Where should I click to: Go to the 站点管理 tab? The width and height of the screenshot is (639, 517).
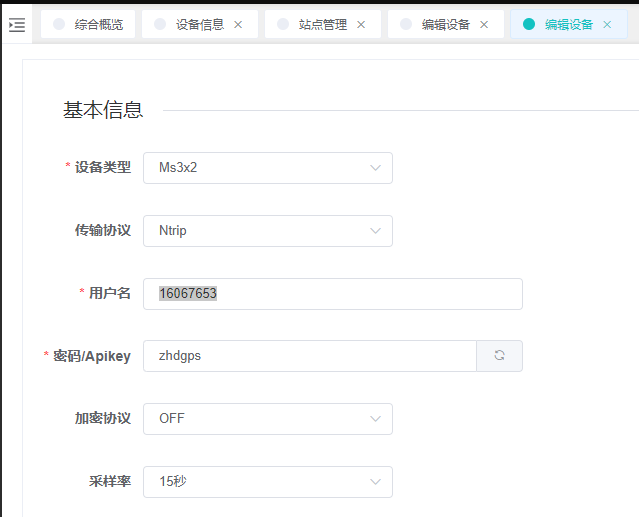[322, 25]
